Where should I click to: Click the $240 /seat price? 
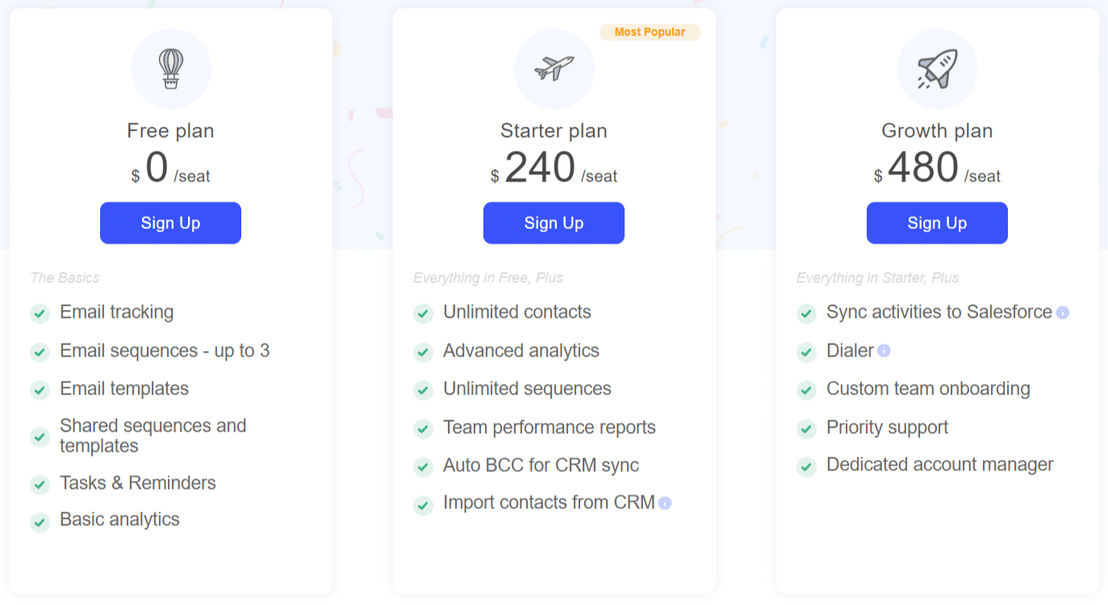(554, 168)
